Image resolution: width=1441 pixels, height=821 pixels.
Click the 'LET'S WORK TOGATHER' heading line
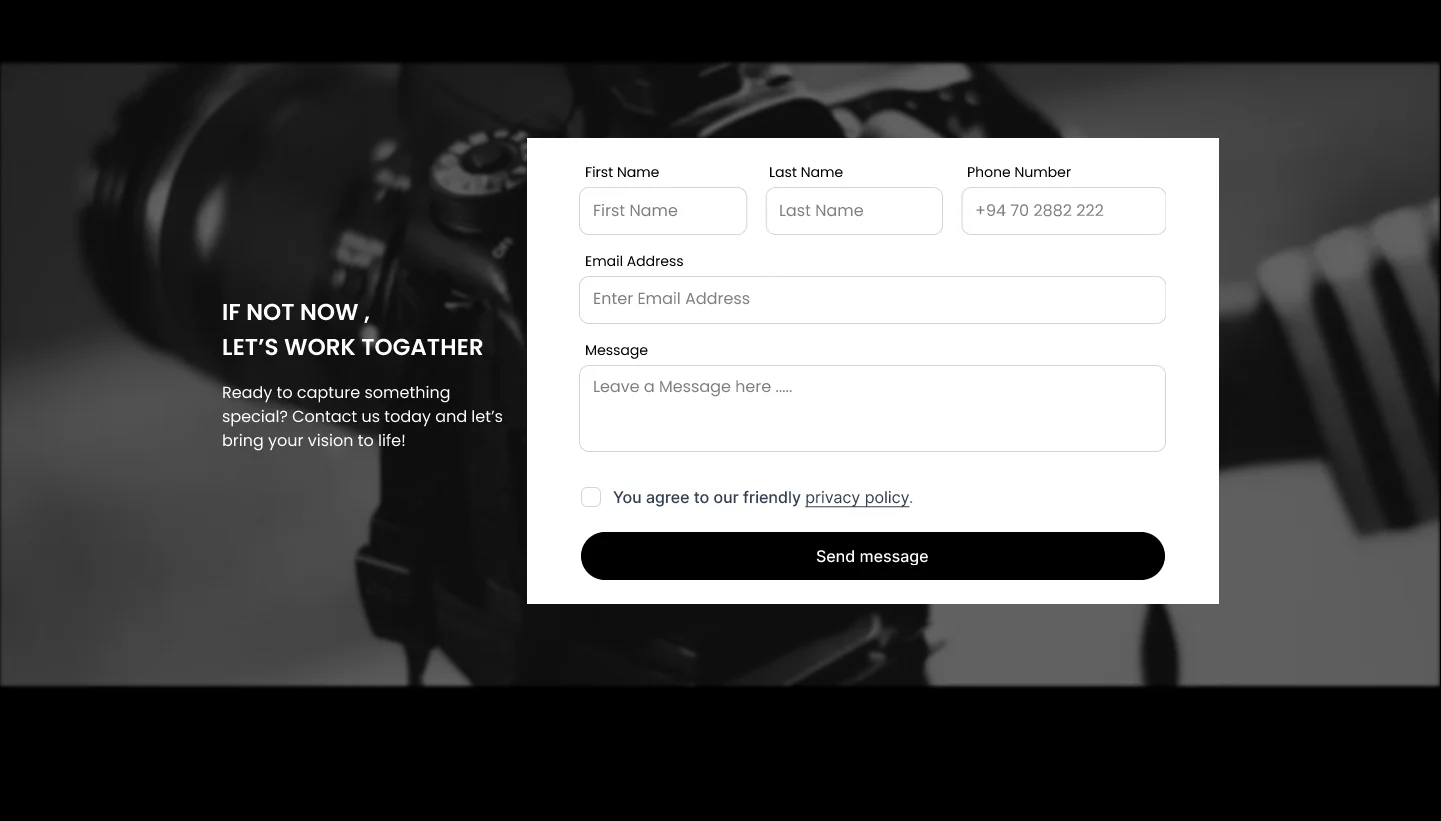352,347
